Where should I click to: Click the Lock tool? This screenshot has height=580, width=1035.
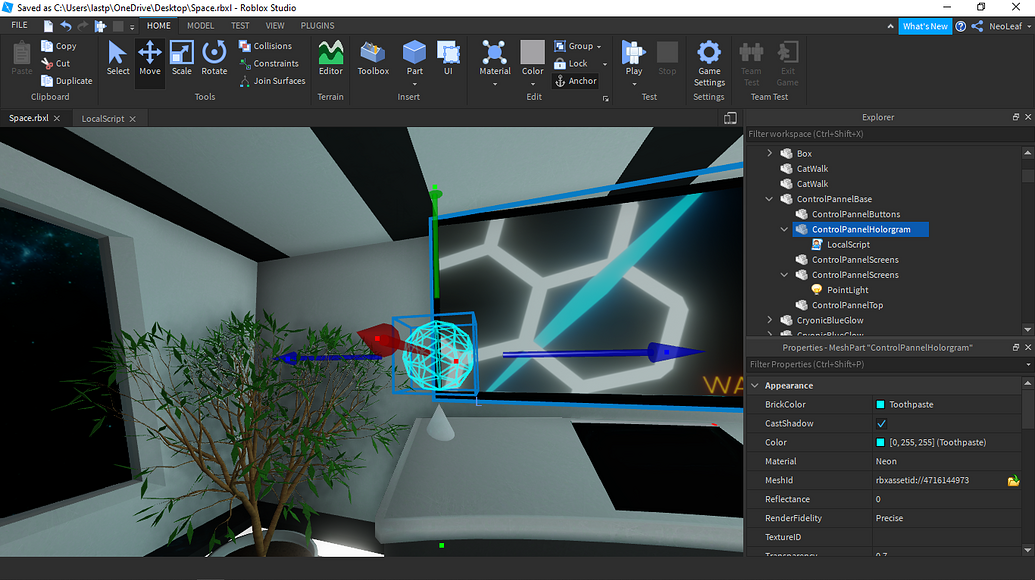click(570, 63)
